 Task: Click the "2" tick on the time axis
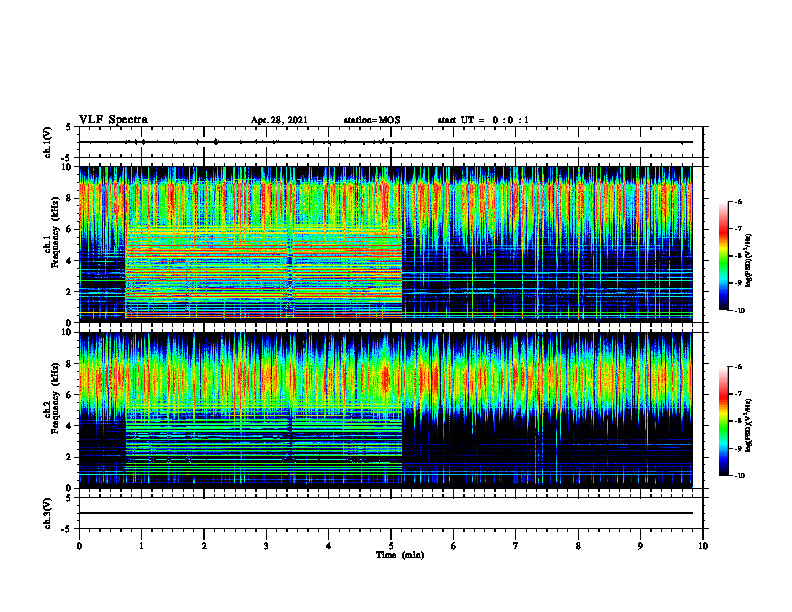[204, 546]
